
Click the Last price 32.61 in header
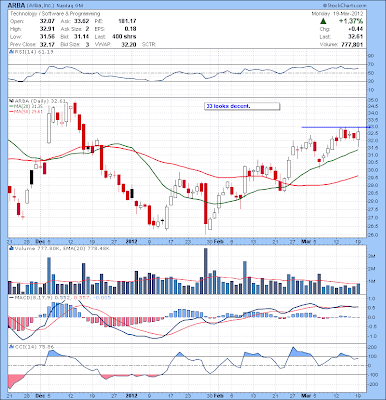(x=356, y=37)
